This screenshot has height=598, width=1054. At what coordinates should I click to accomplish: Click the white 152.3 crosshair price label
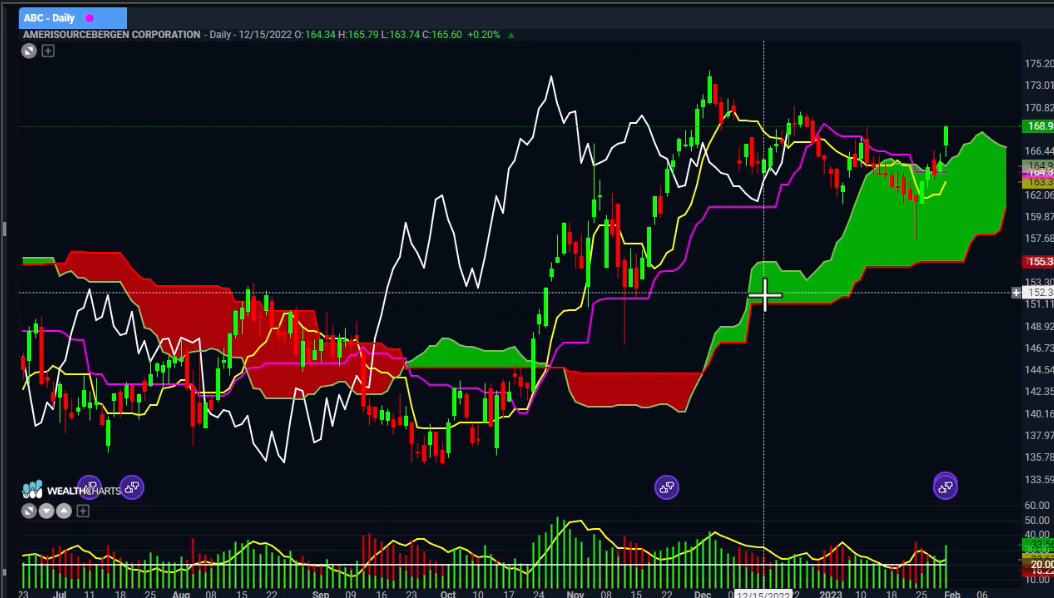point(1040,292)
